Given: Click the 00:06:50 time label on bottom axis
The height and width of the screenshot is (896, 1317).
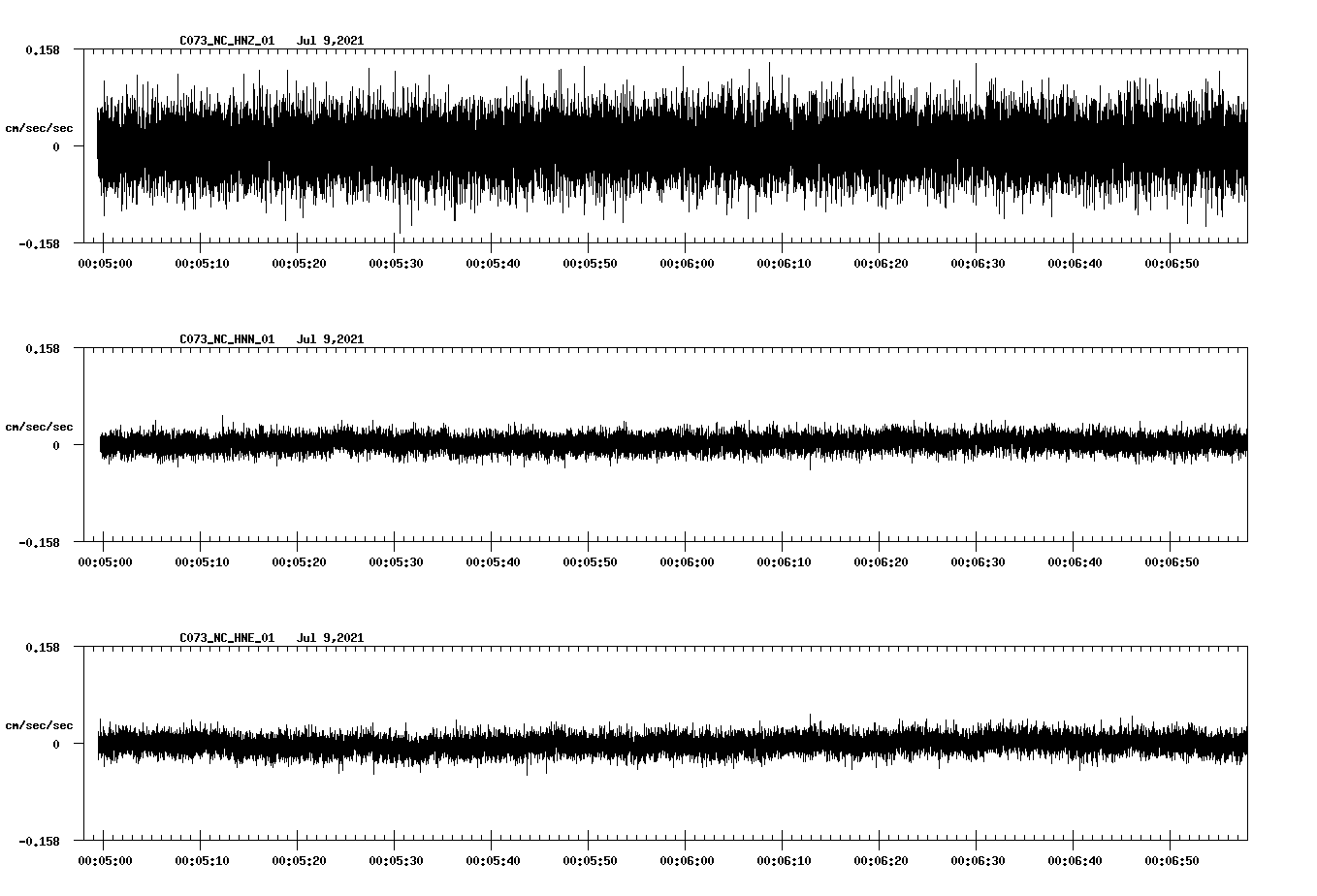Looking at the screenshot, I should coord(1170,858).
